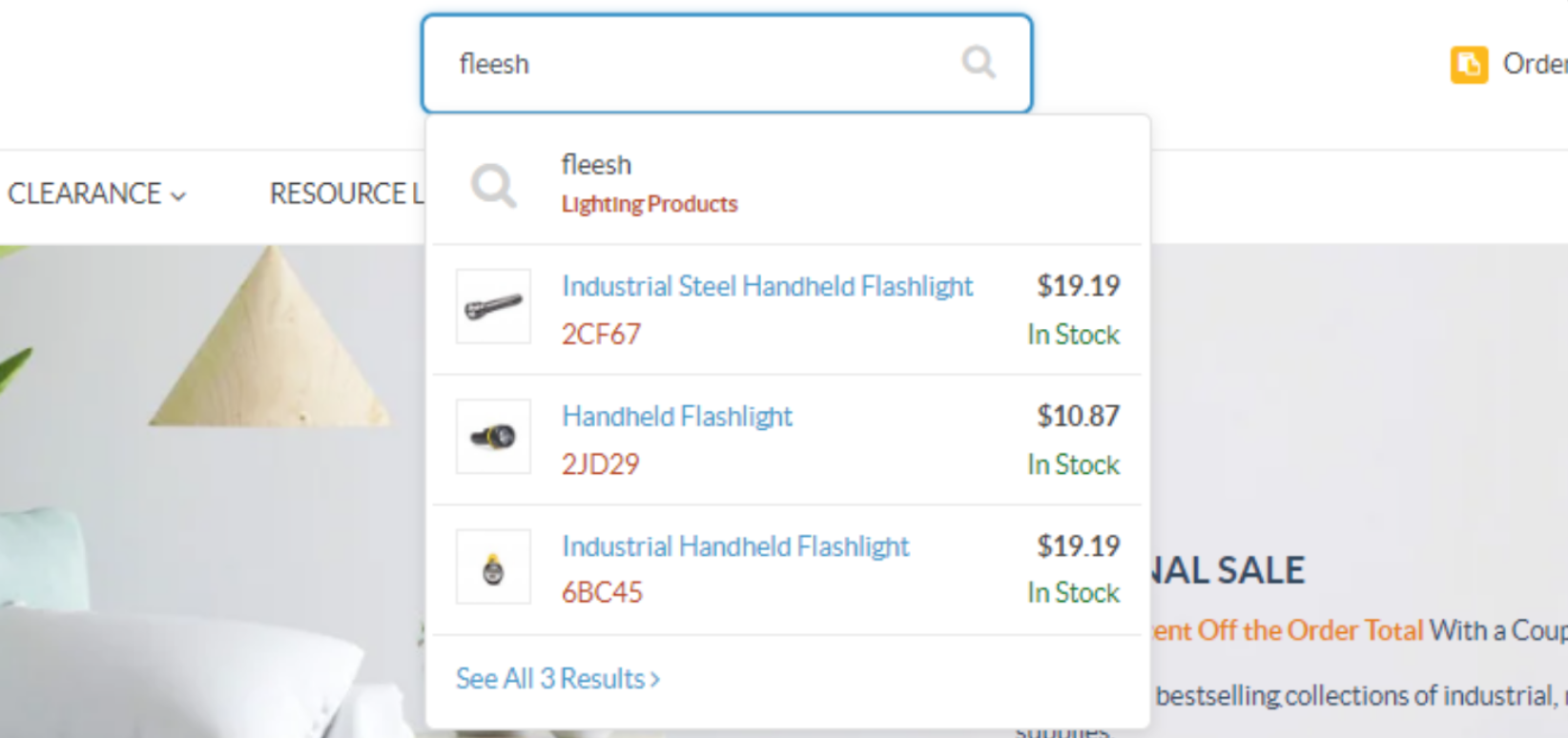Select the Industrial Steel Handheld Flashlight thumbnail
This screenshot has width=1568, height=738.
(x=493, y=306)
